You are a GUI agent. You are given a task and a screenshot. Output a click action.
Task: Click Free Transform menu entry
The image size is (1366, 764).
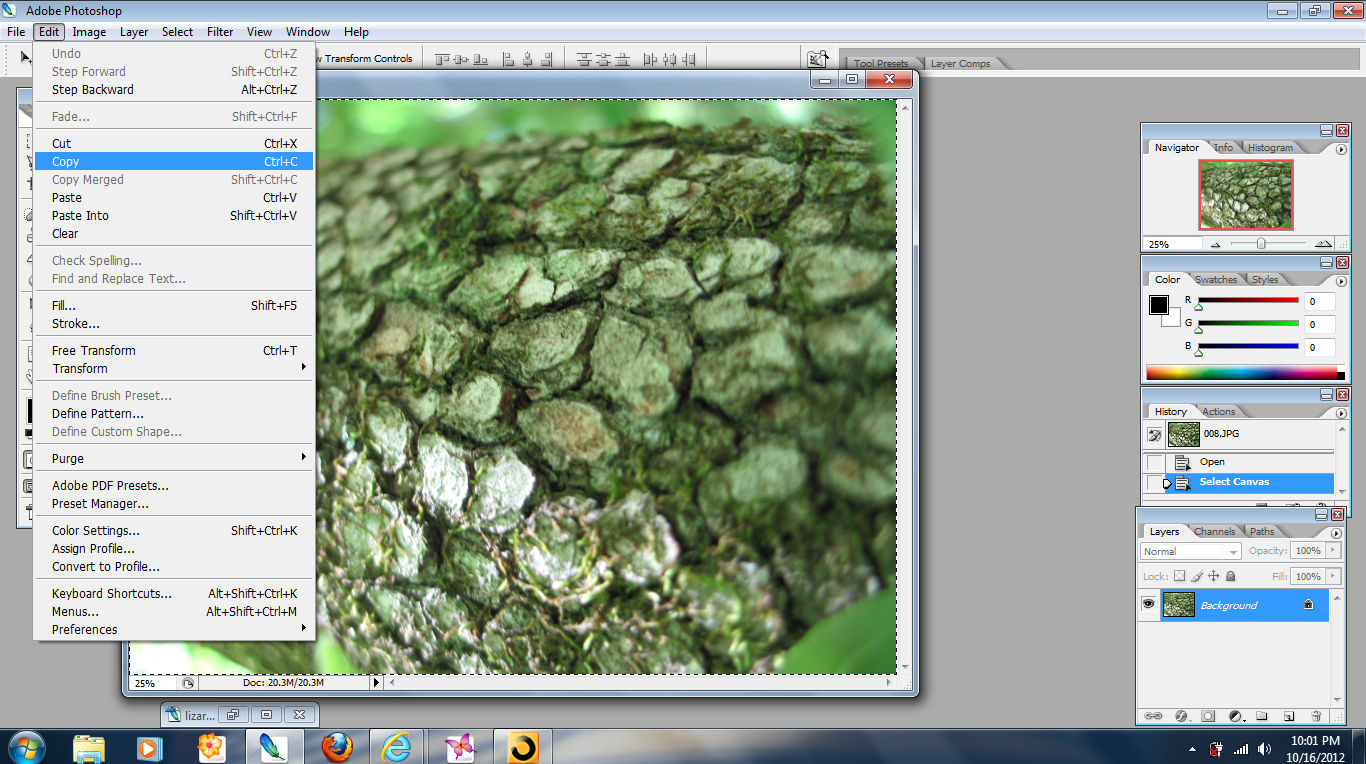[x=174, y=350]
